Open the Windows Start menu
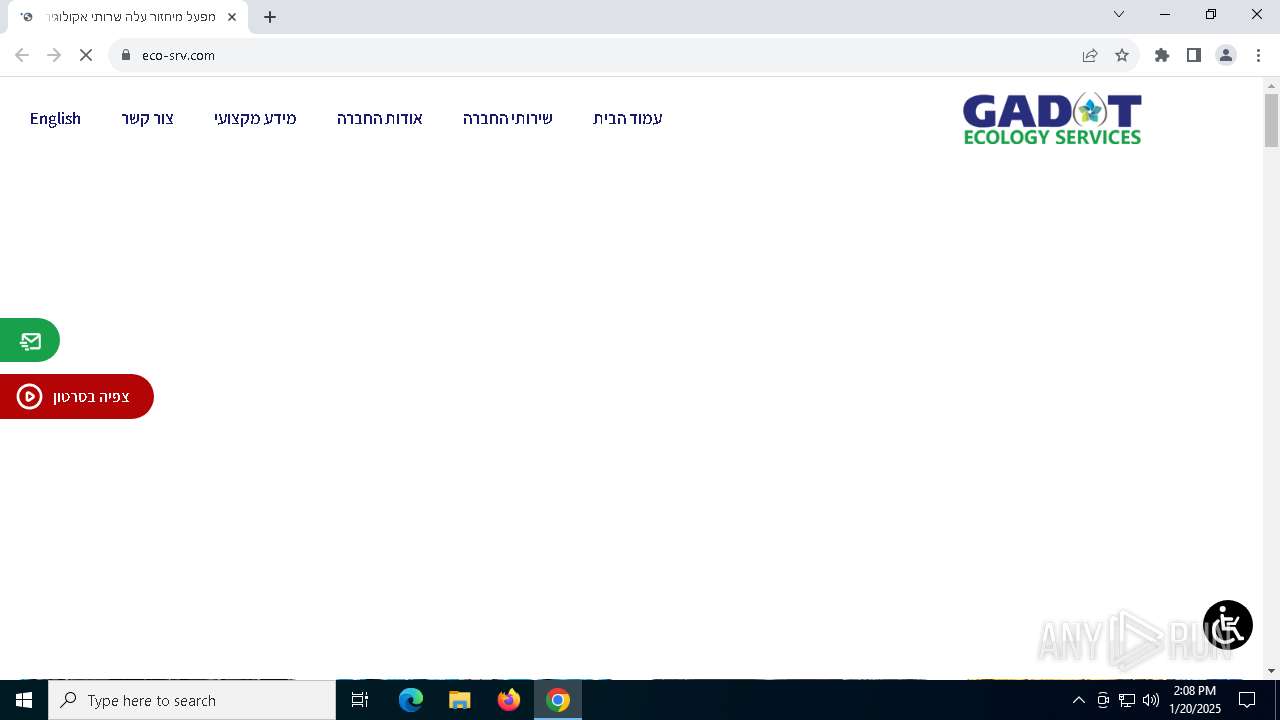1280x720 pixels. click(x=24, y=700)
